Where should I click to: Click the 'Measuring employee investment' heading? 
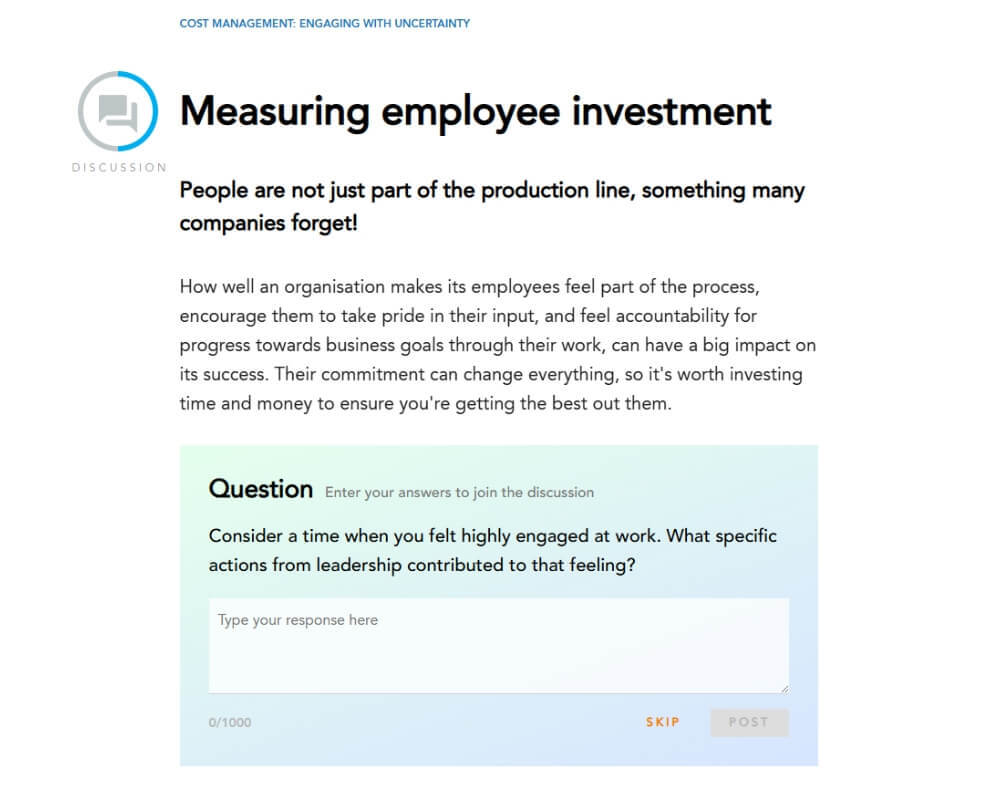(475, 110)
